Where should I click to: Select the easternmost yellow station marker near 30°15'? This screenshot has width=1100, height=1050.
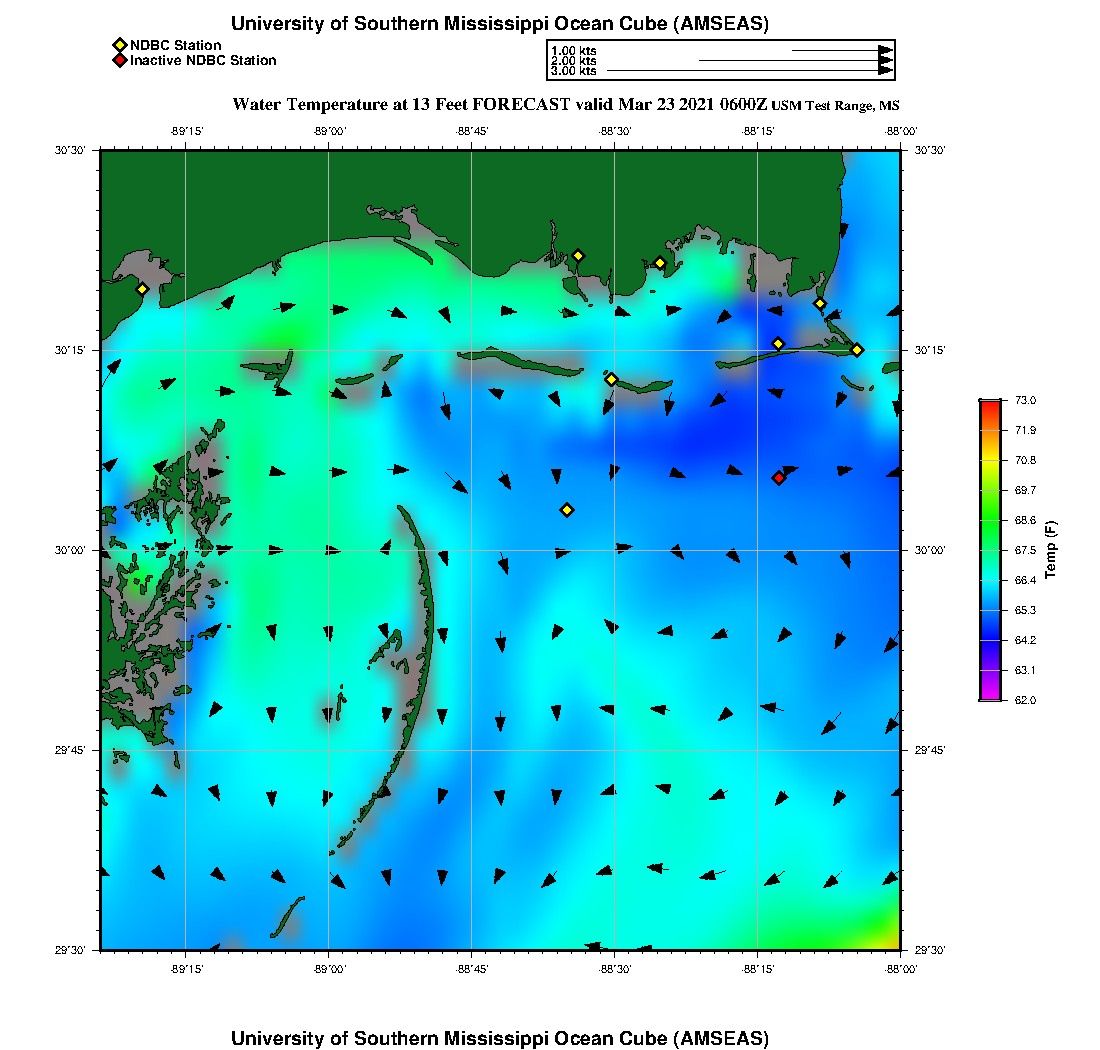click(857, 350)
